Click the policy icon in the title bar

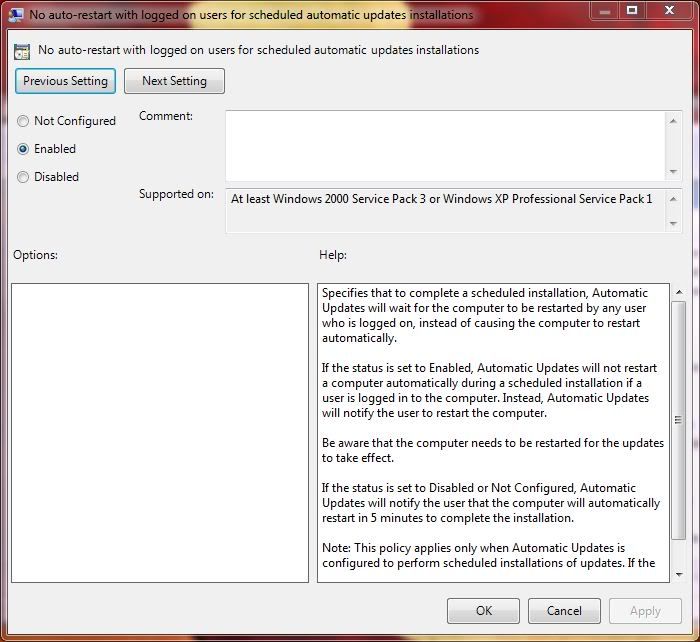(16, 15)
